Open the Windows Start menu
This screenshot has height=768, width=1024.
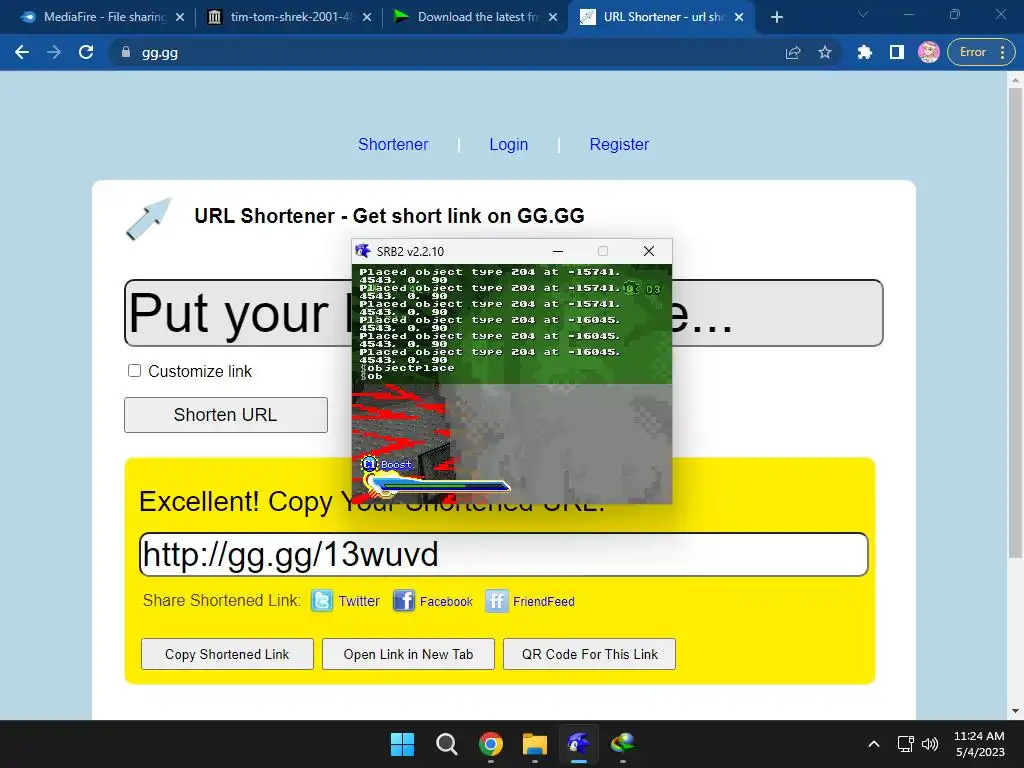tap(402, 744)
